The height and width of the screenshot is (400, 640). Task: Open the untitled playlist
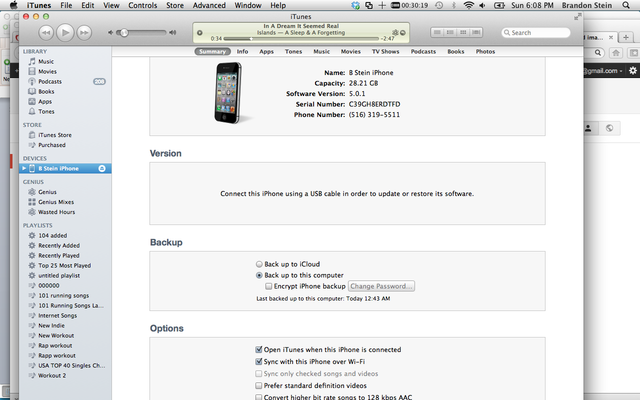tap(59, 276)
